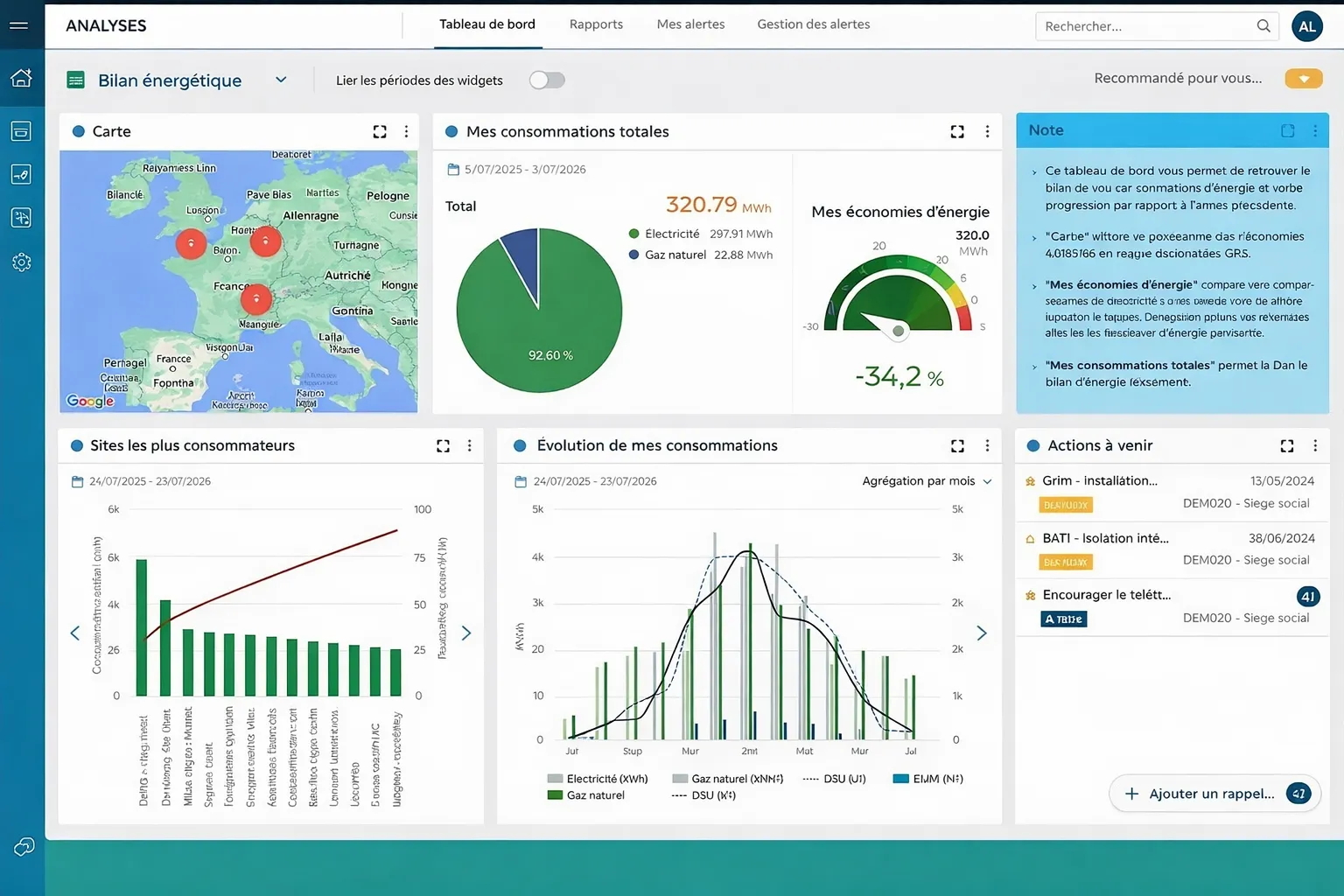Open the settings gear in the sidebar
This screenshot has height=896, width=1344.
[21, 262]
